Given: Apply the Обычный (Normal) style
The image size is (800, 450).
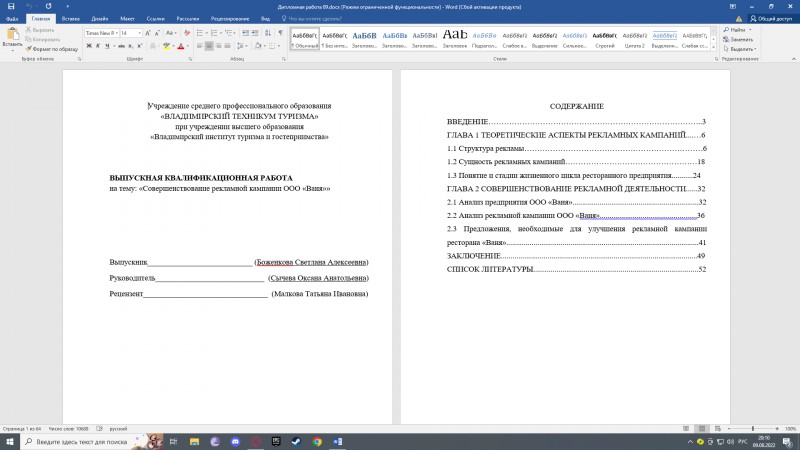Looking at the screenshot, I should [305, 39].
